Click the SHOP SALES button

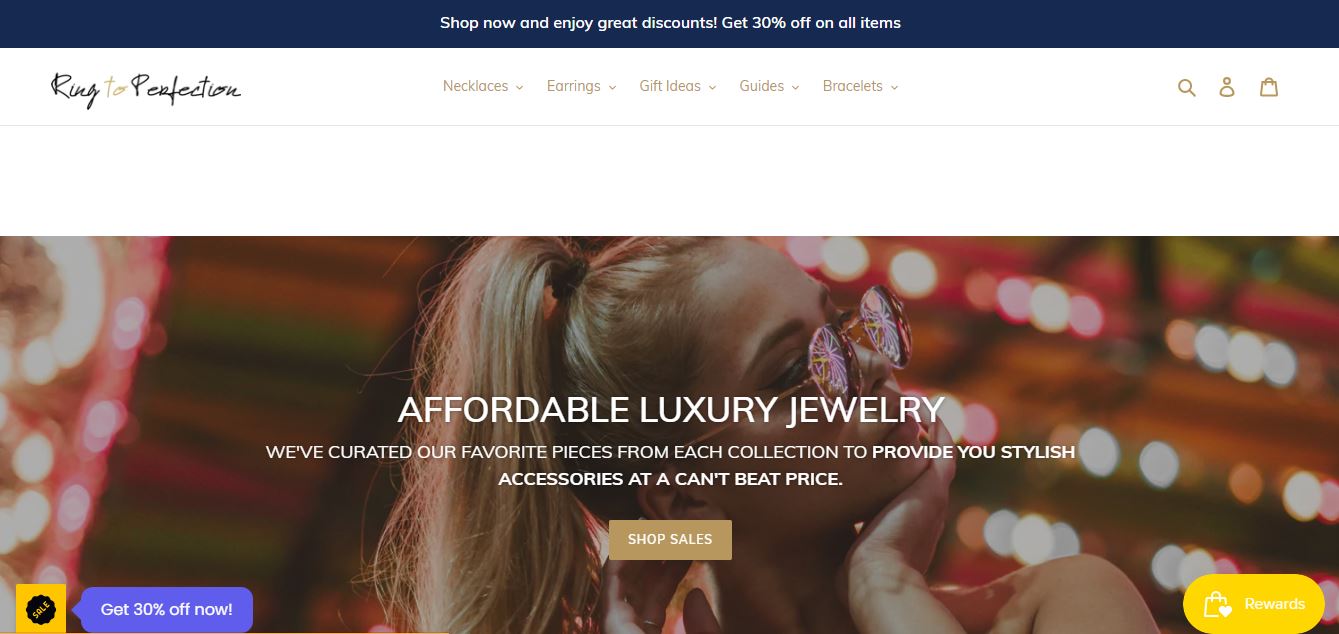pyautogui.click(x=670, y=540)
